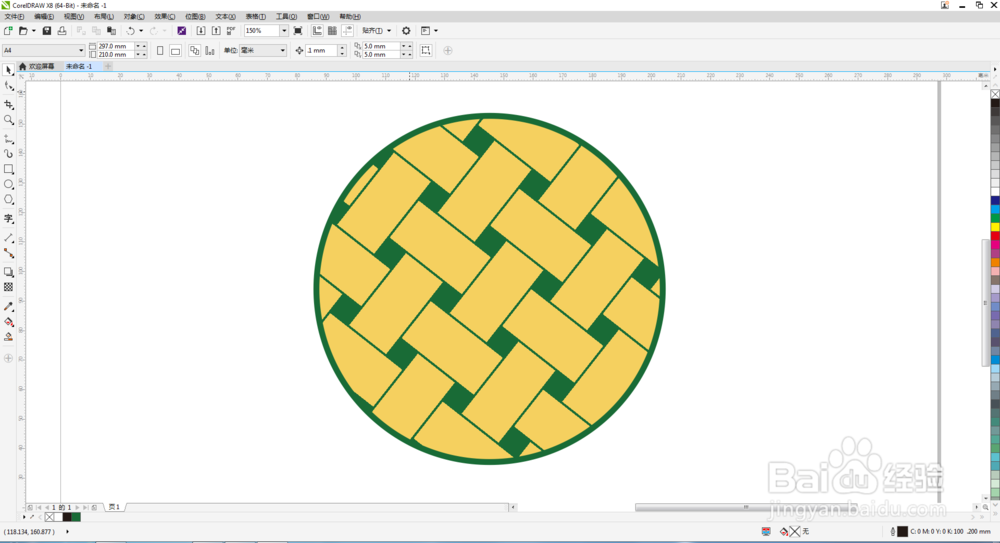This screenshot has width=1000, height=543.
Task: Select the Artistic Media tool
Action: click(8, 154)
